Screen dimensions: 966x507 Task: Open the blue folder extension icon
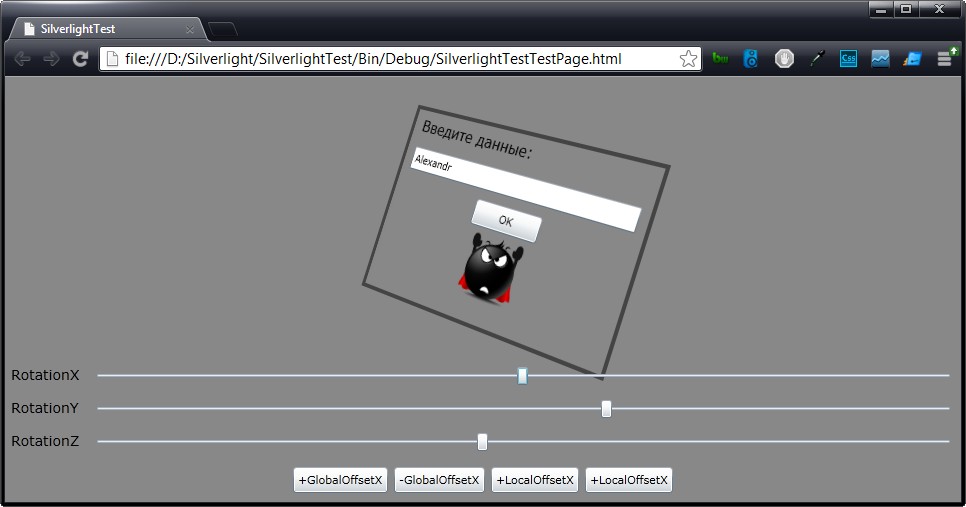[912, 59]
